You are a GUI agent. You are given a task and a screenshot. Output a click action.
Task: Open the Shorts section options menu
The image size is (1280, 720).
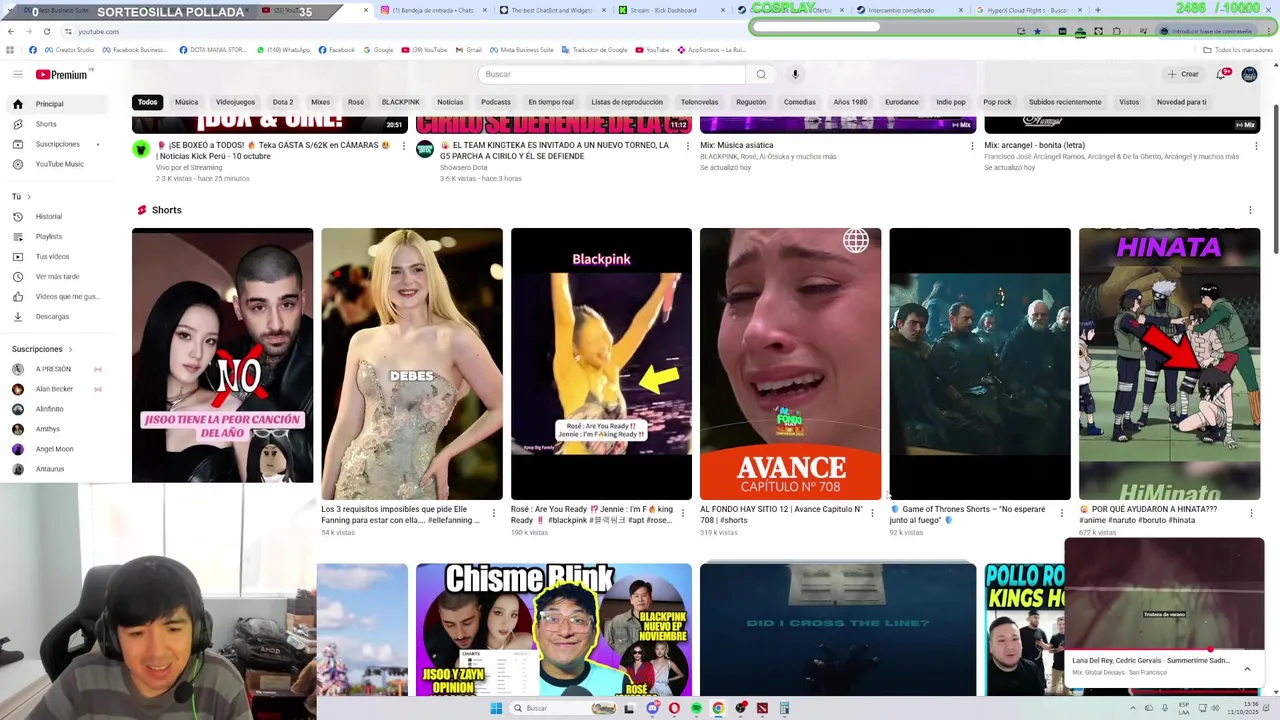[x=1250, y=210]
